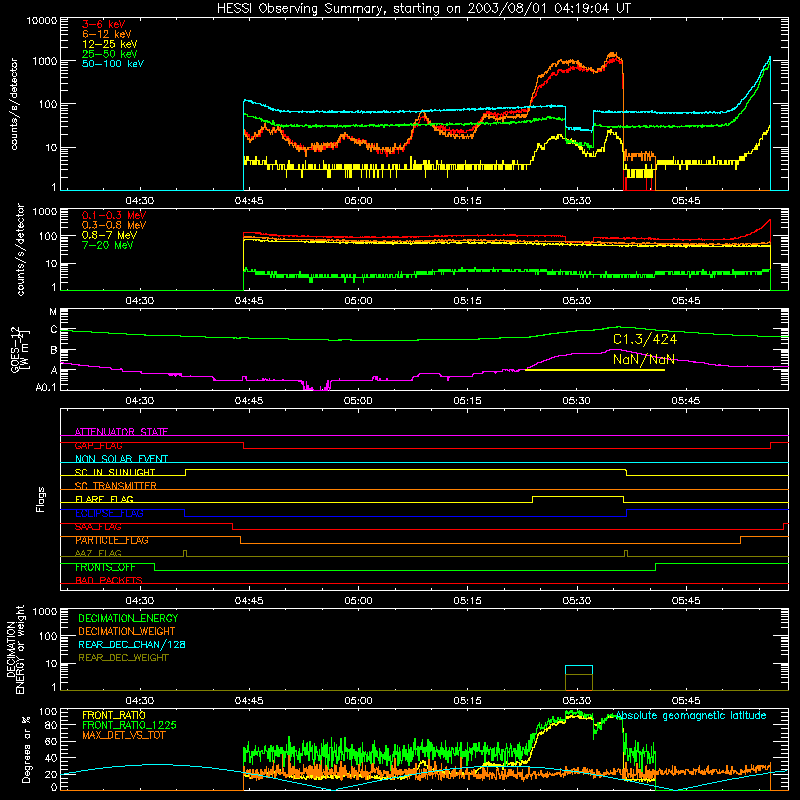800x800 pixels.
Task: Click the yellow FRONT_RATIO legend label
Action: click(114, 715)
